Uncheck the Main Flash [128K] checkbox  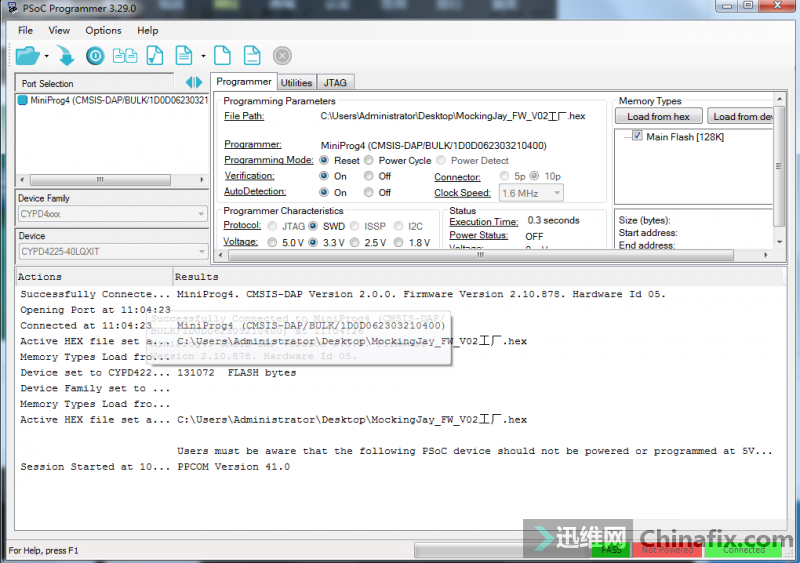coord(637,137)
